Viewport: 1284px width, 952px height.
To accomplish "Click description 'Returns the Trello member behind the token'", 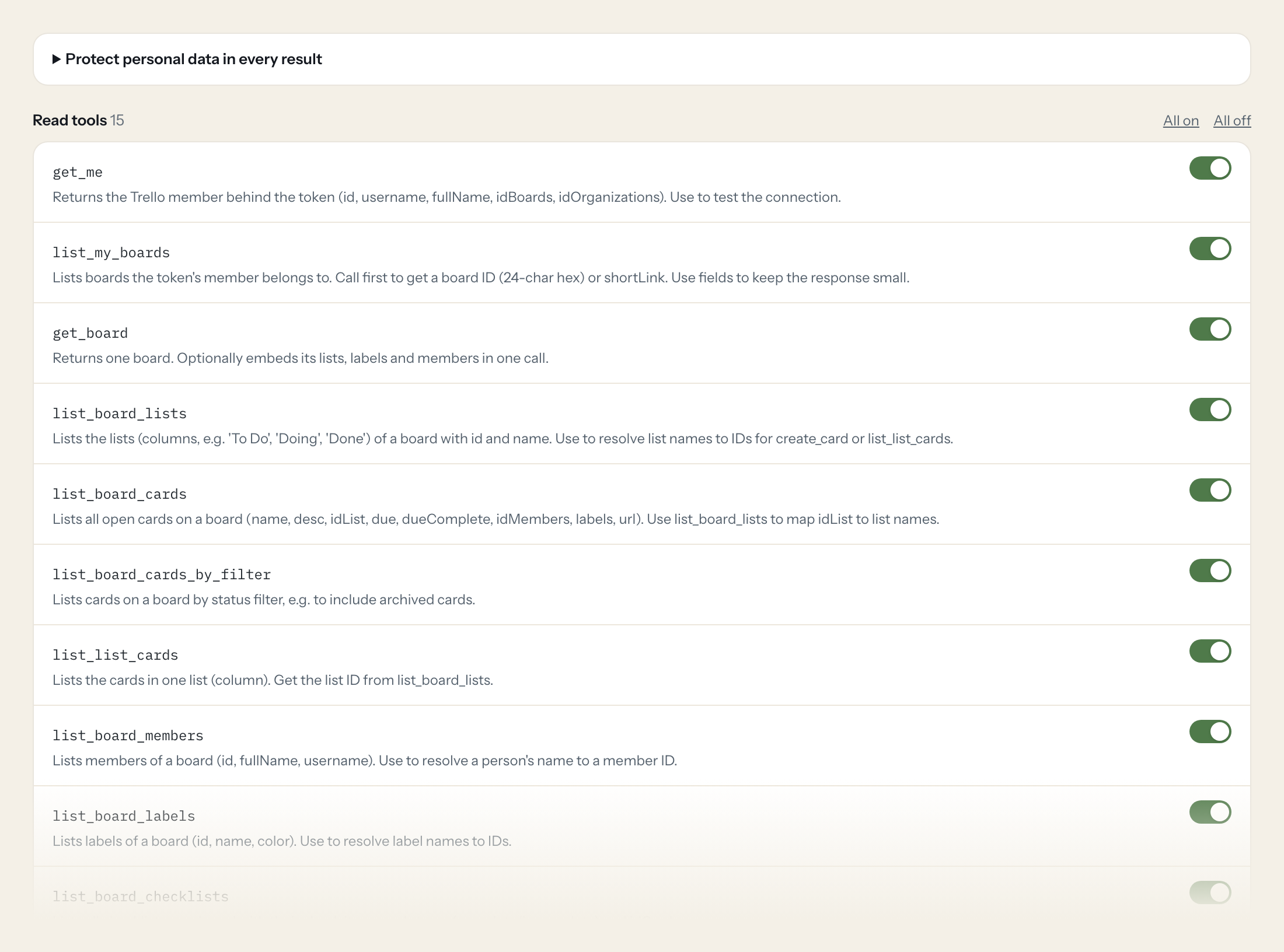I will click(x=446, y=197).
